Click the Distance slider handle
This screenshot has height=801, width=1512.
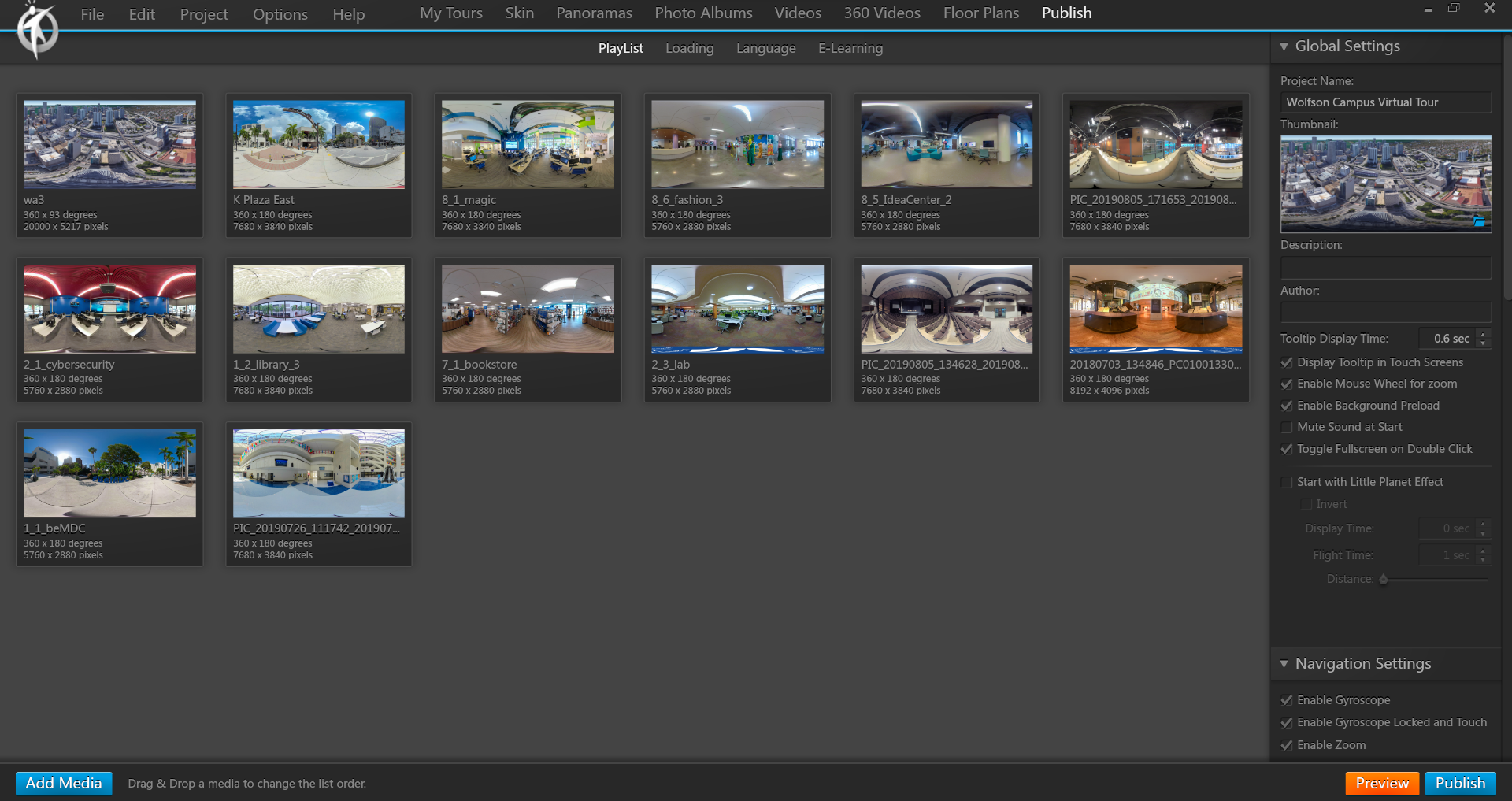1383,579
